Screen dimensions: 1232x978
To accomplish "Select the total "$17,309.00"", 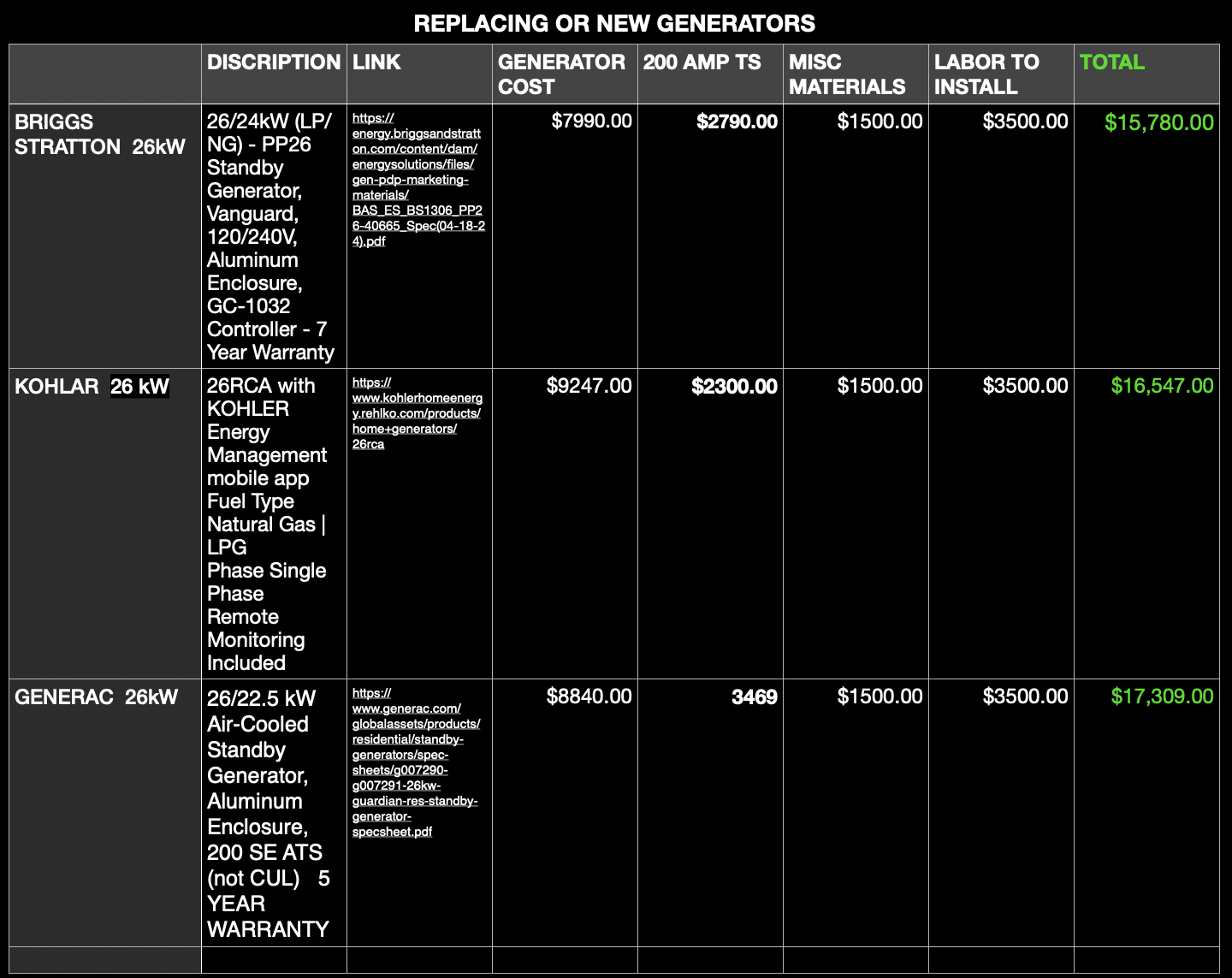I will 1163,696.
